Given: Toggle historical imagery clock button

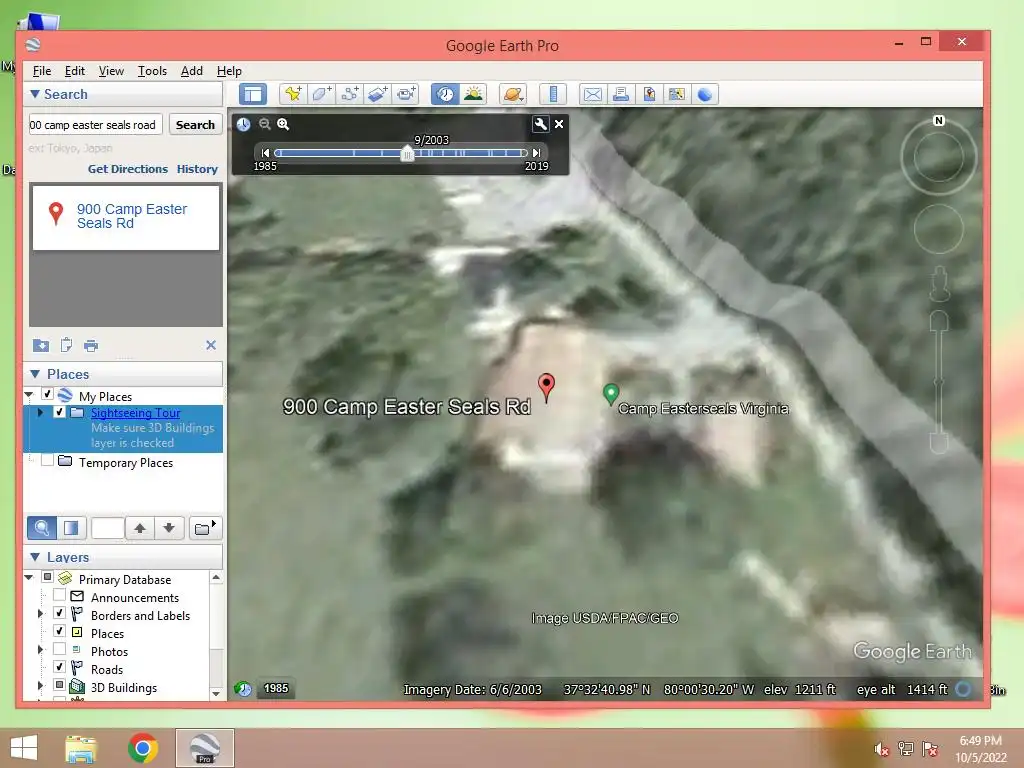Looking at the screenshot, I should click(x=445, y=94).
